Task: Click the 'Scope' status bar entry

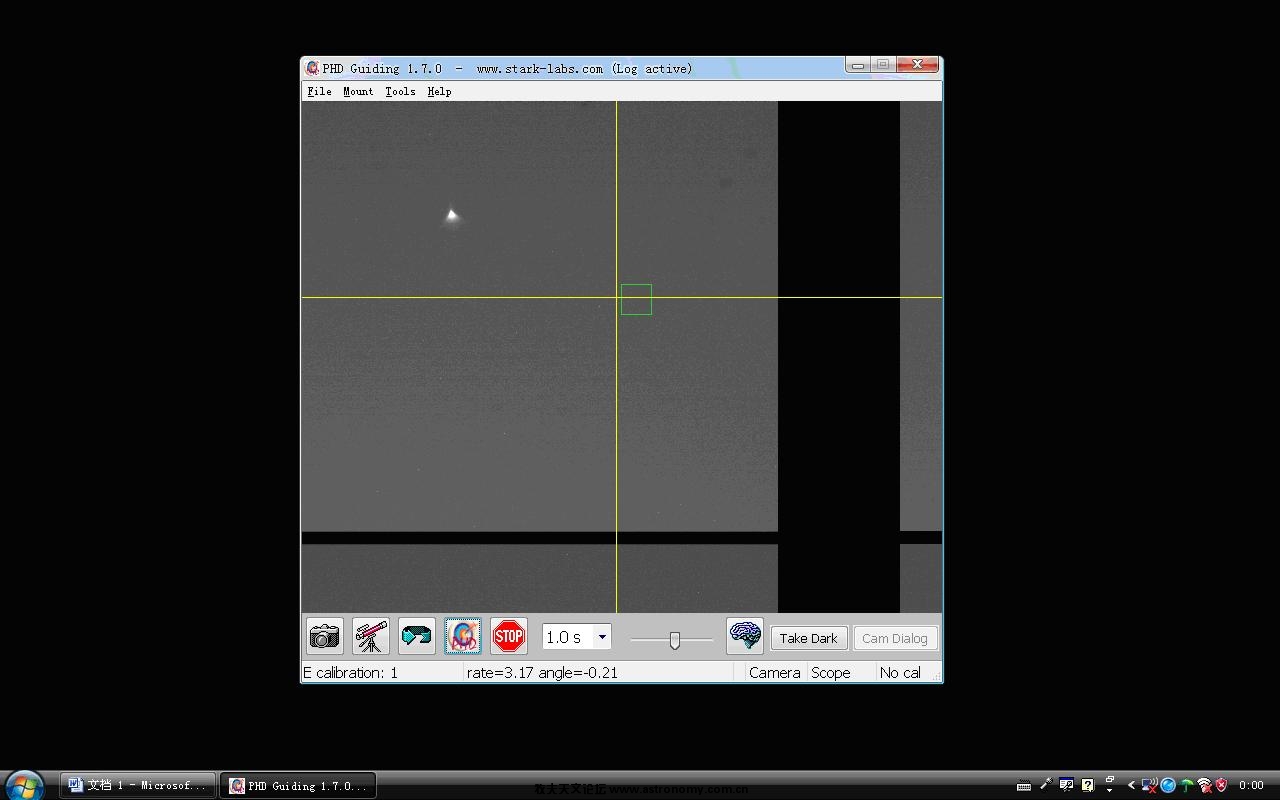Action: pyautogui.click(x=831, y=673)
